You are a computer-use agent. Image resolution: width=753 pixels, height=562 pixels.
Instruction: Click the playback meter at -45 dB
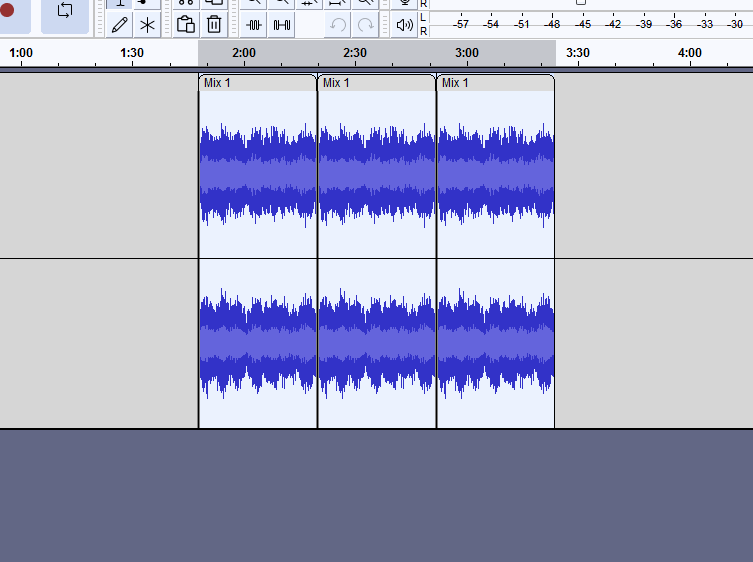click(583, 24)
